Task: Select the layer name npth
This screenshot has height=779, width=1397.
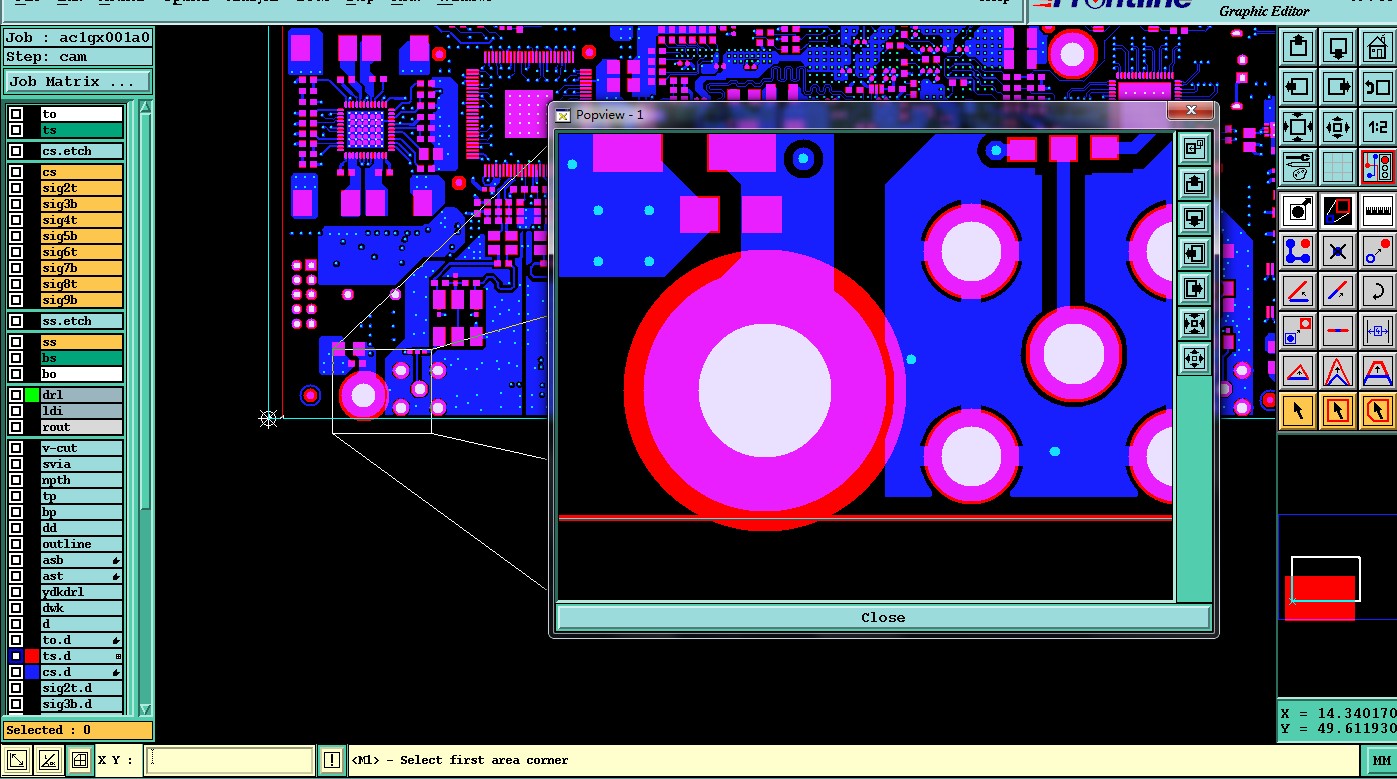Action: click(x=81, y=480)
